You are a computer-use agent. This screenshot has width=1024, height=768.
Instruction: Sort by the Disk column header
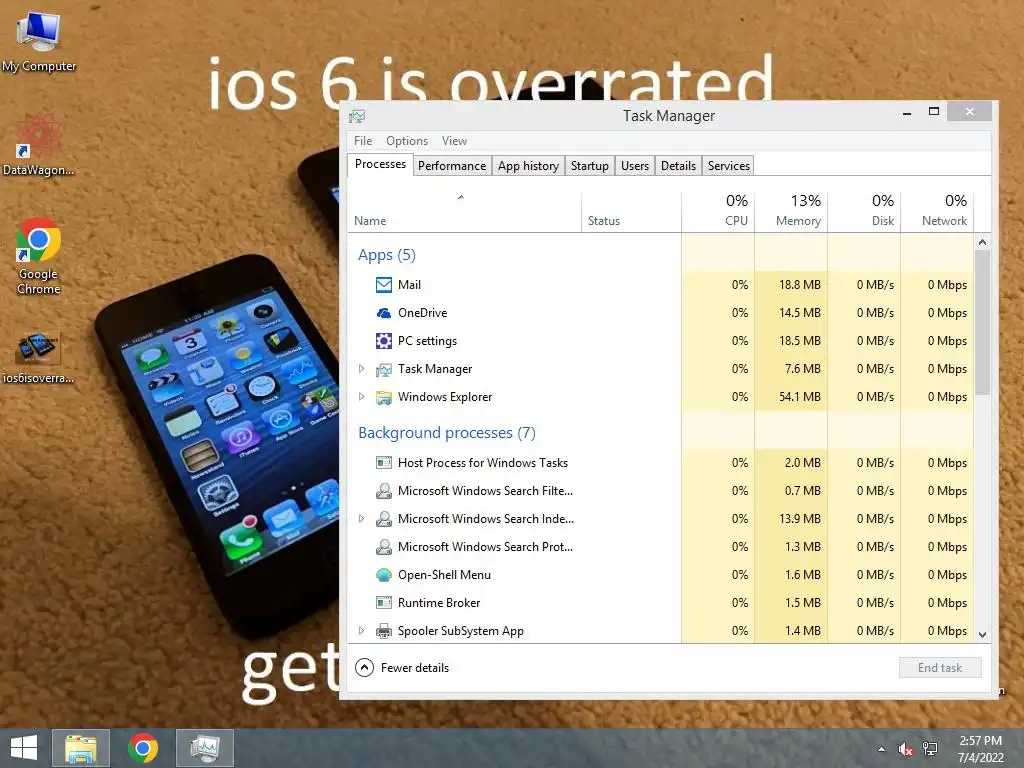tap(865, 212)
